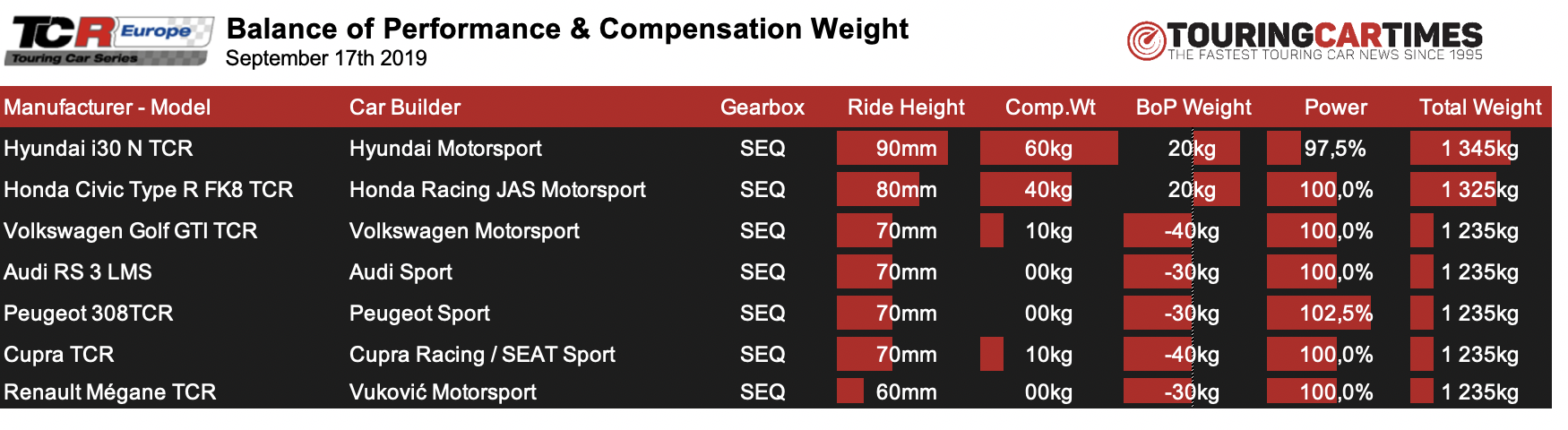Click the Audi RS 3 LMS model name
Screen dimensions: 1568x430
78,272
